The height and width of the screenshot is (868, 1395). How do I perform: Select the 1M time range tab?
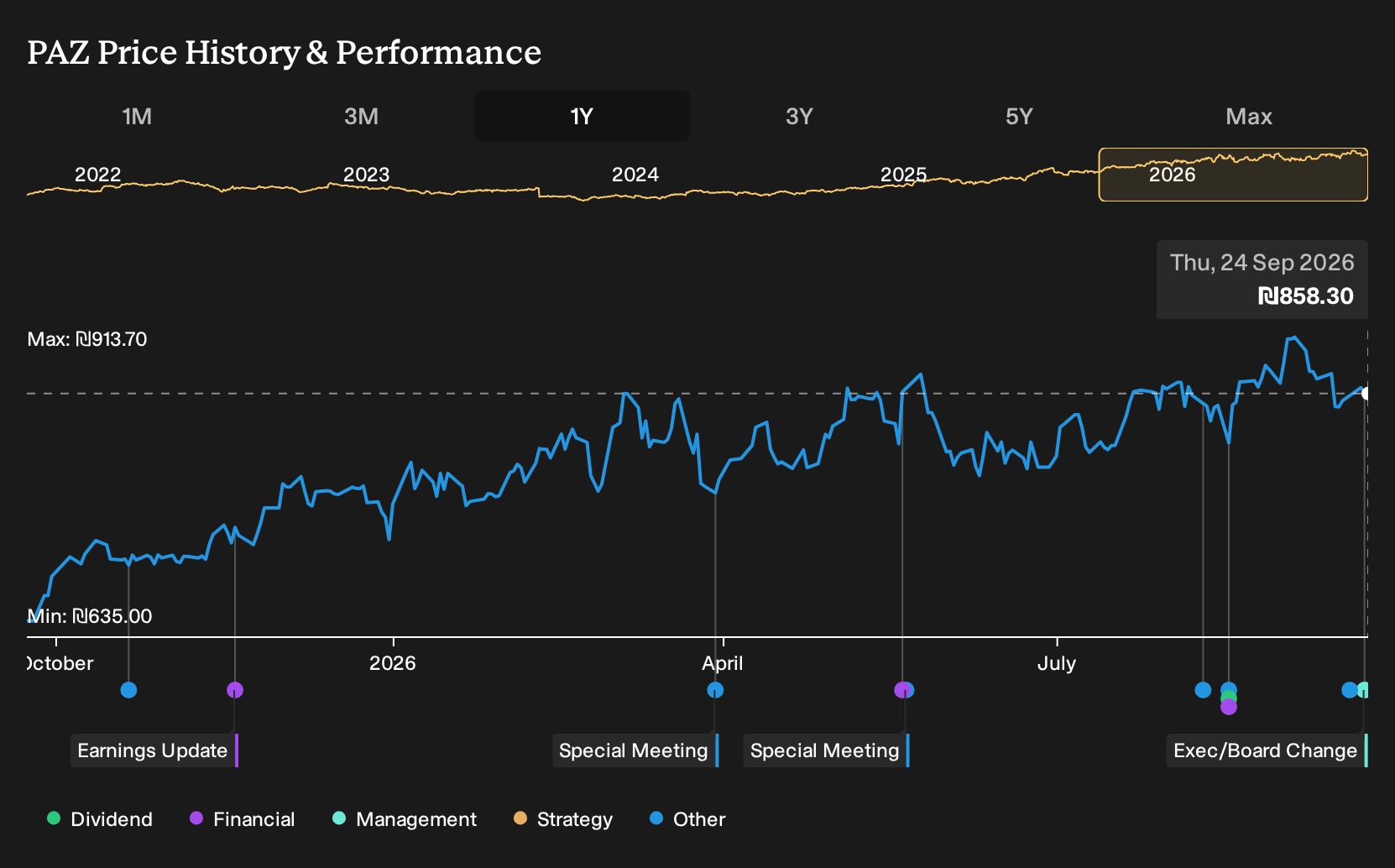pyautogui.click(x=137, y=116)
